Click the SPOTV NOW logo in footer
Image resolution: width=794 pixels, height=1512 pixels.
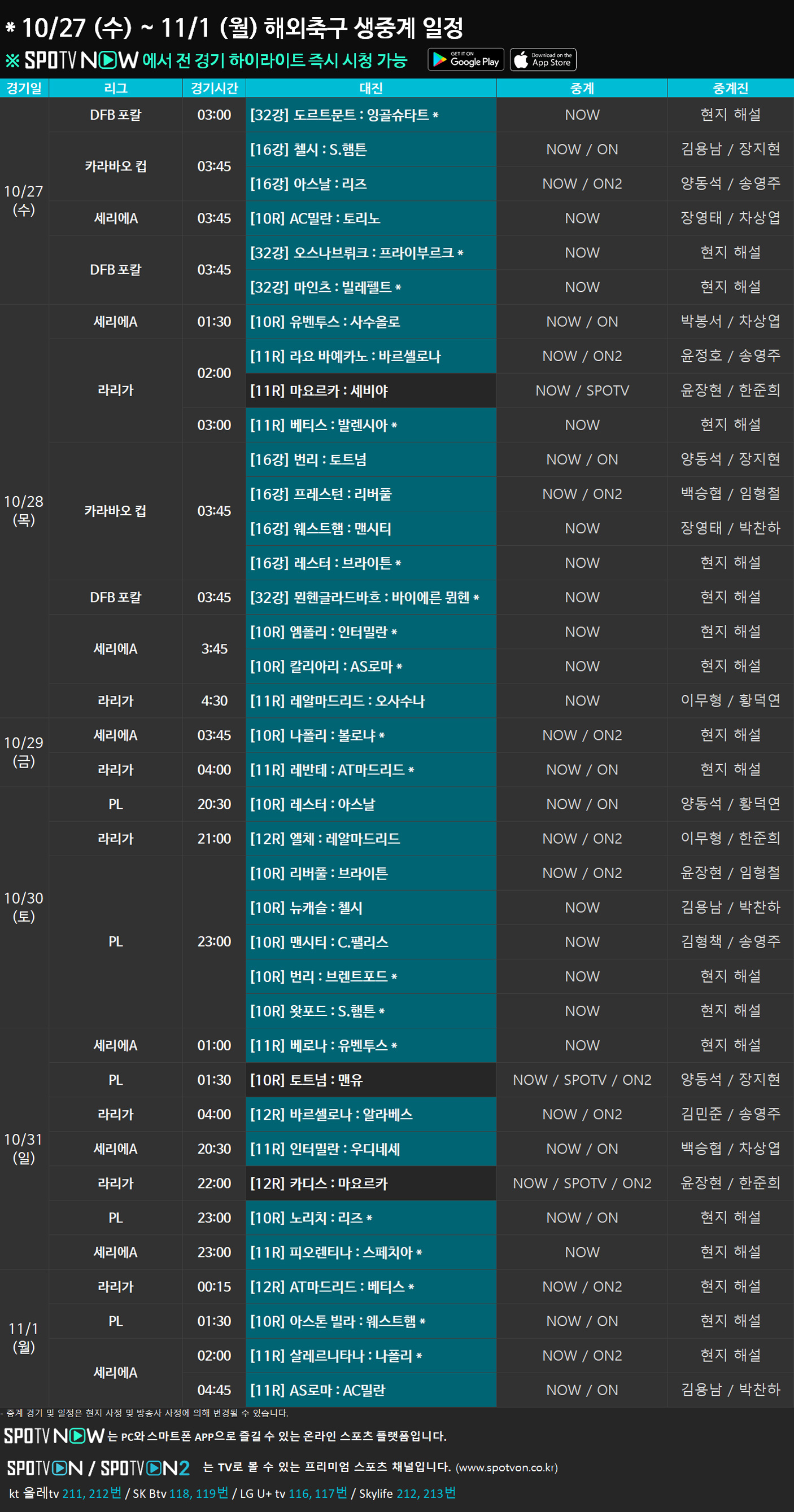pos(54,1436)
